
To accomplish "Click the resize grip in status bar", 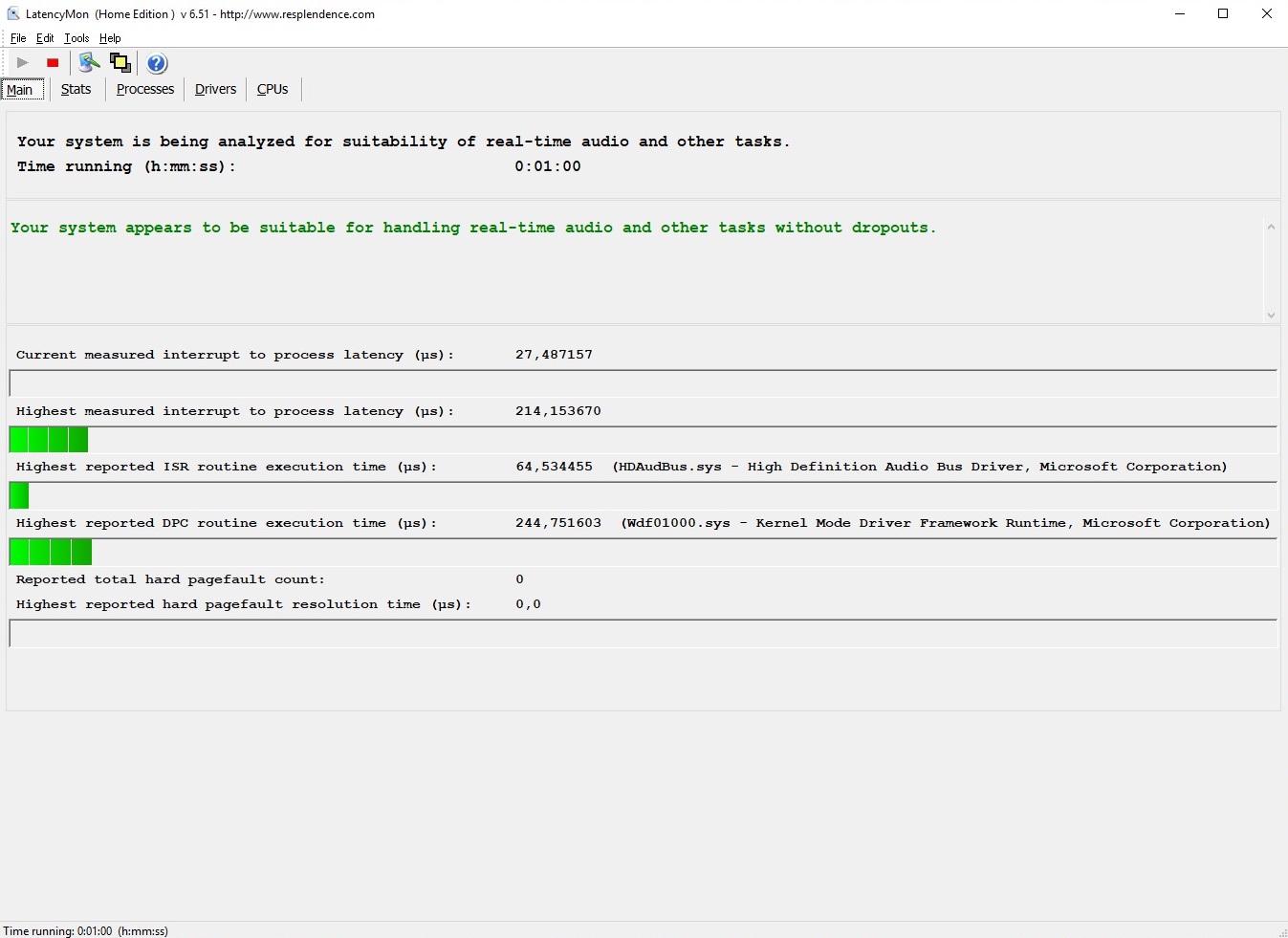I will (x=1281, y=931).
